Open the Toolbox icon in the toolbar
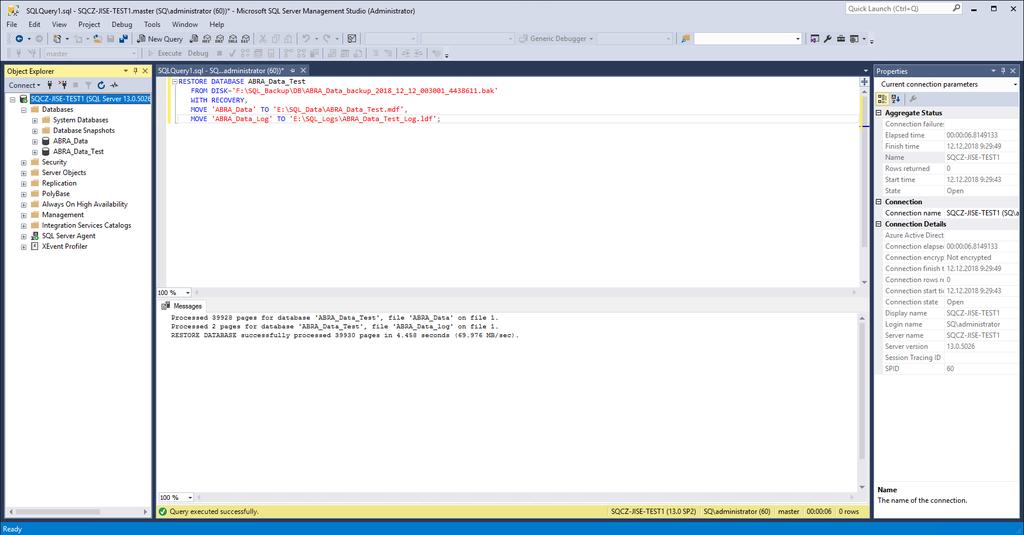 click(840, 39)
